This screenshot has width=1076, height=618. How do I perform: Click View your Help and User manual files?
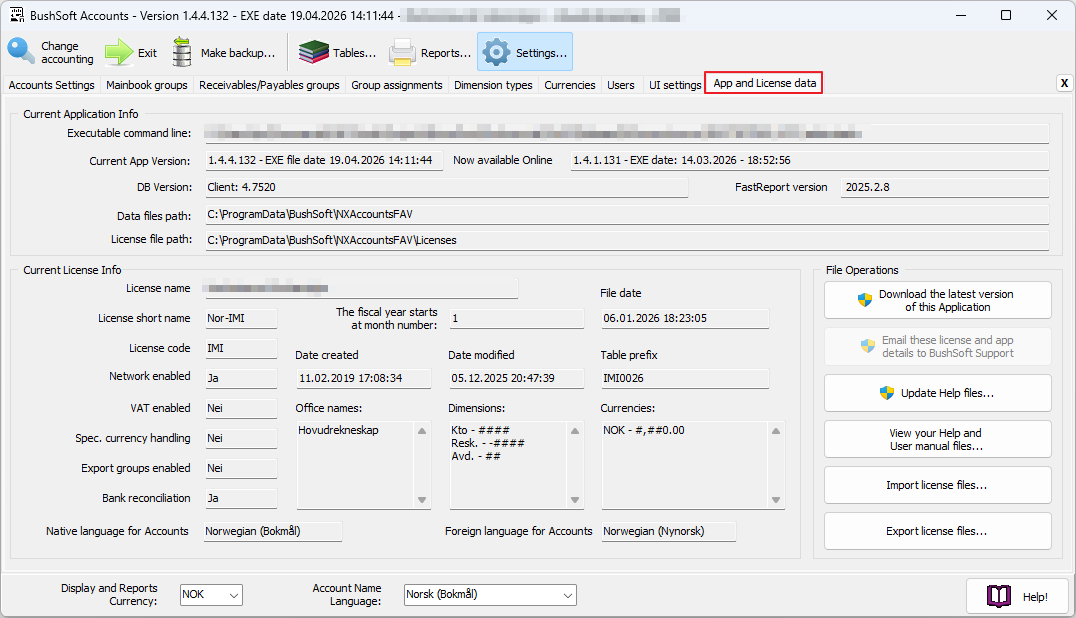(937, 439)
